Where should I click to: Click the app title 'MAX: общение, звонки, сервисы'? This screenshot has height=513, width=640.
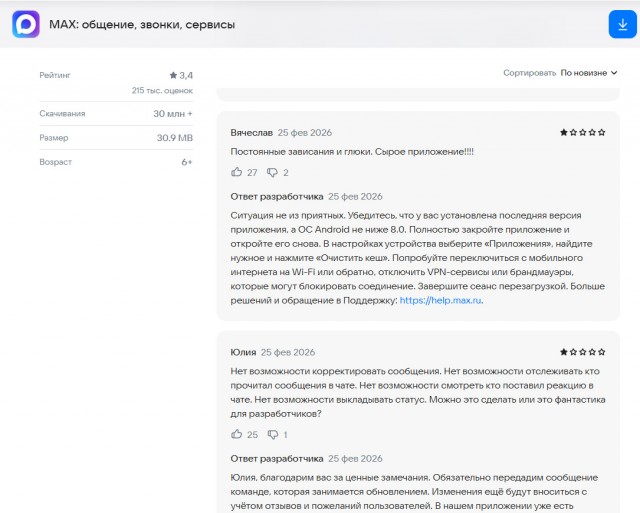pos(142,24)
